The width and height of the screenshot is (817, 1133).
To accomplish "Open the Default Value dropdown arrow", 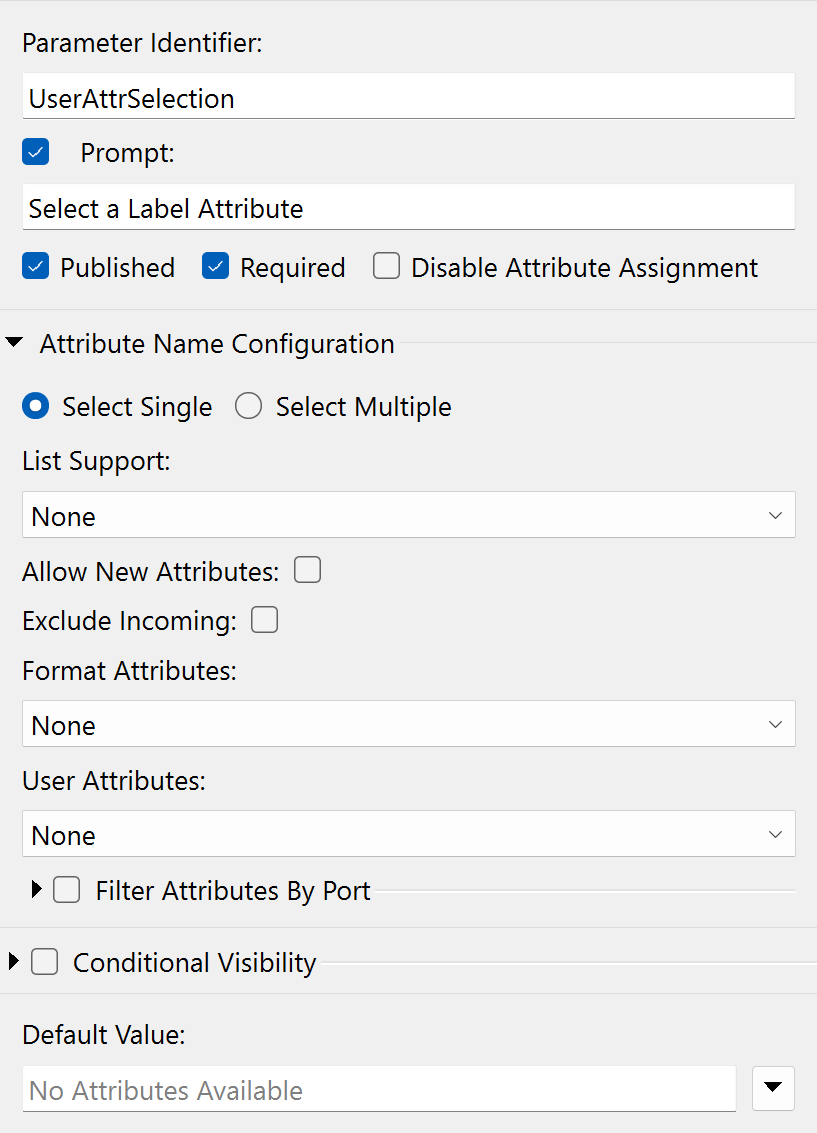I will pyautogui.click(x=773, y=1088).
